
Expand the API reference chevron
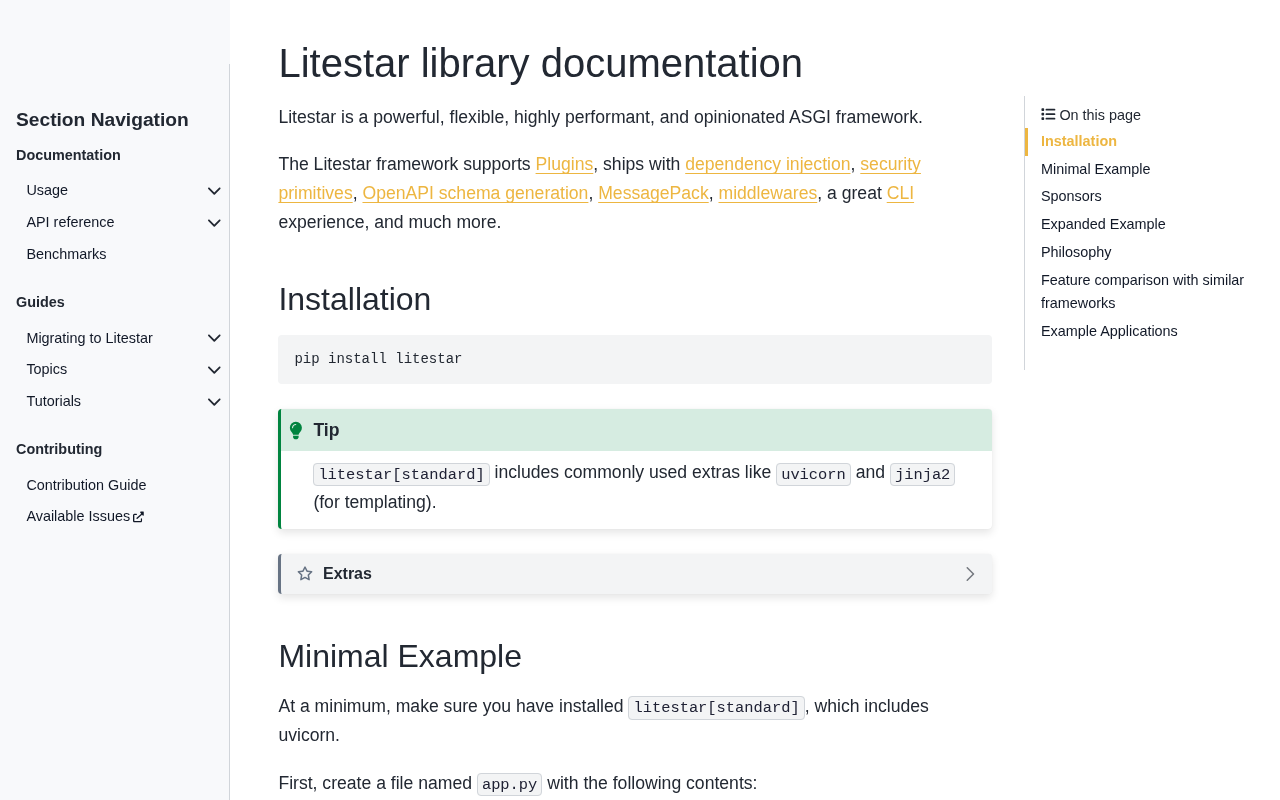tap(214, 223)
